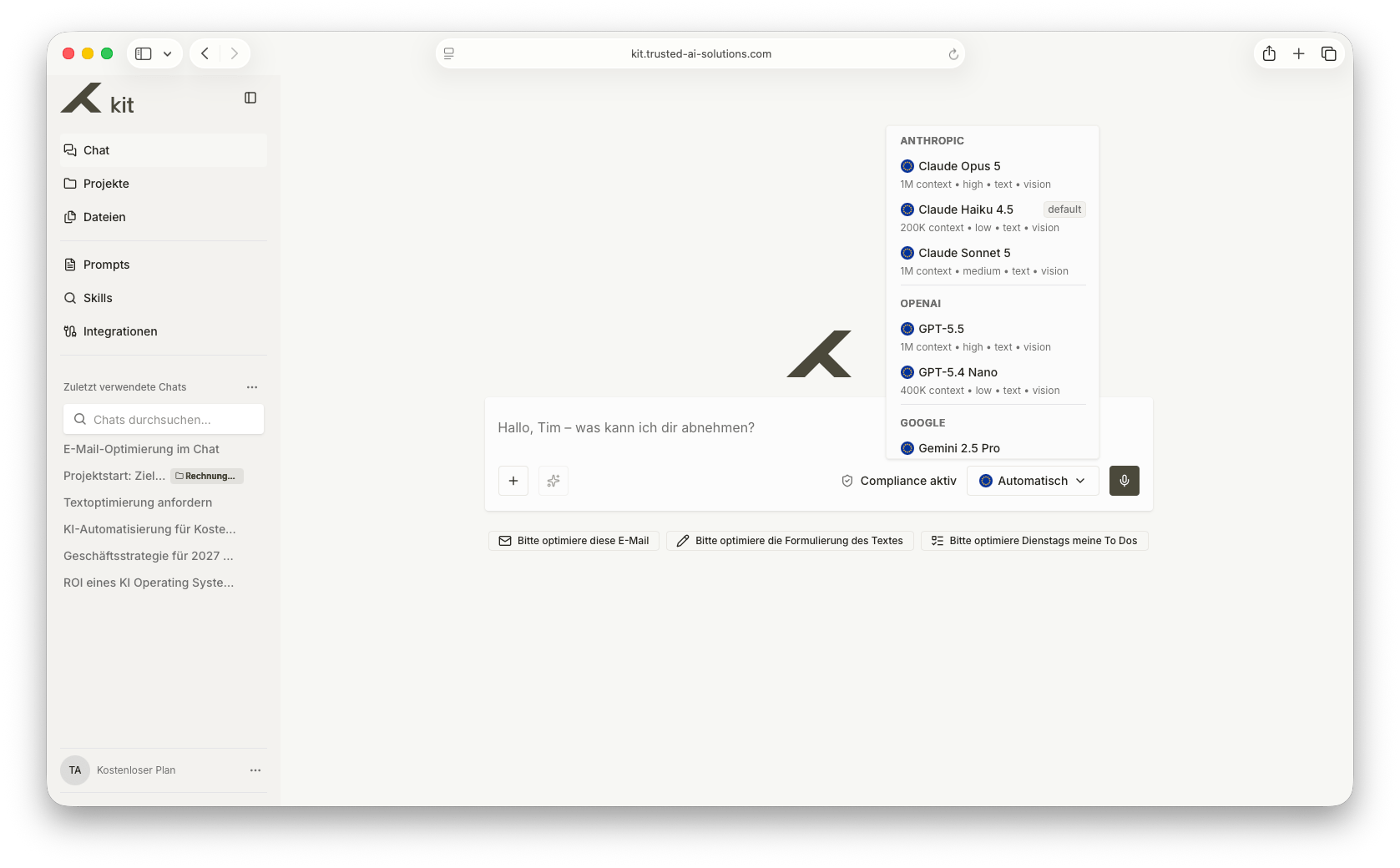This screenshot has width=1400, height=868.
Task: Open the attachment plus button
Action: pos(513,481)
